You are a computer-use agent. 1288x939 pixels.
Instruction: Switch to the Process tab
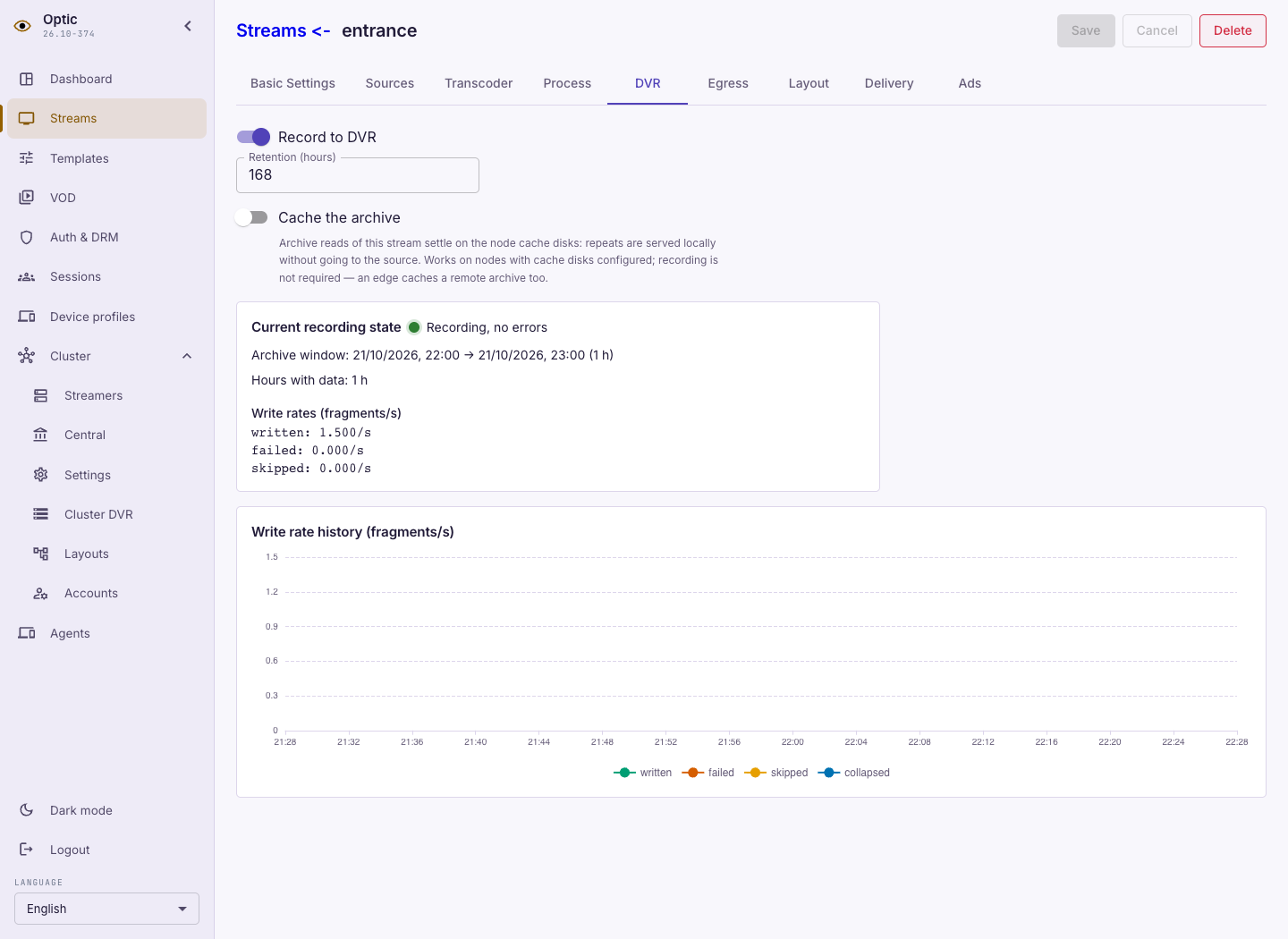point(567,83)
